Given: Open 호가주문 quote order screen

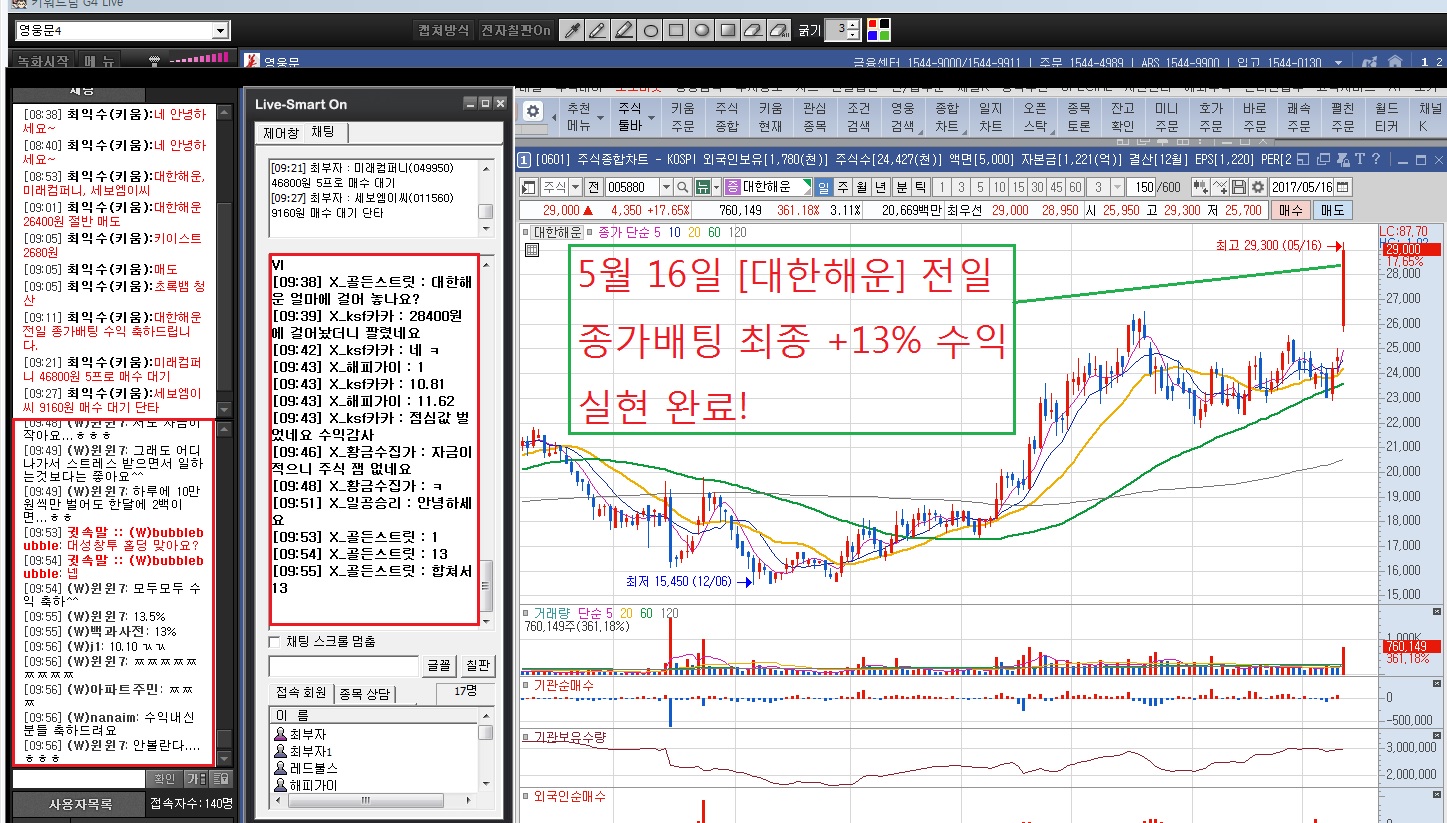Looking at the screenshot, I should pos(1210,117).
